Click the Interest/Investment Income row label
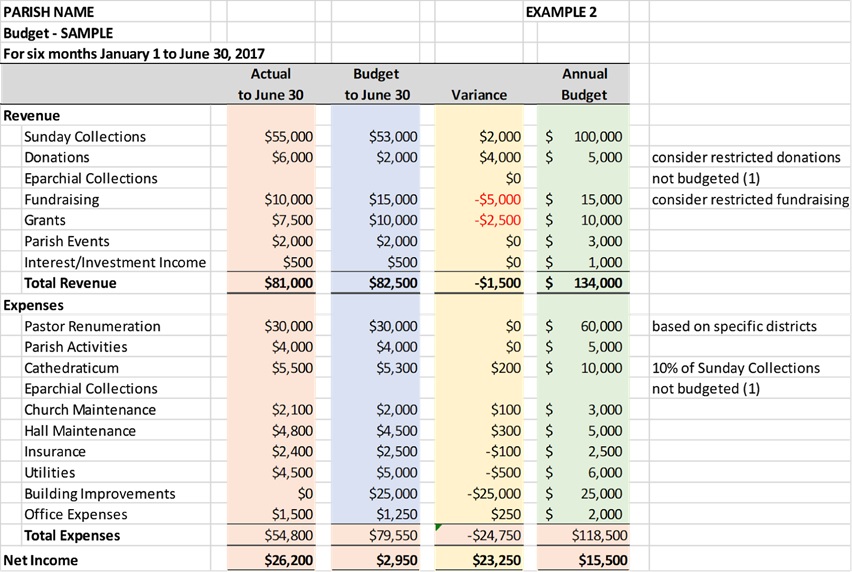Image resolution: width=852 pixels, height=572 pixels. tap(115, 262)
